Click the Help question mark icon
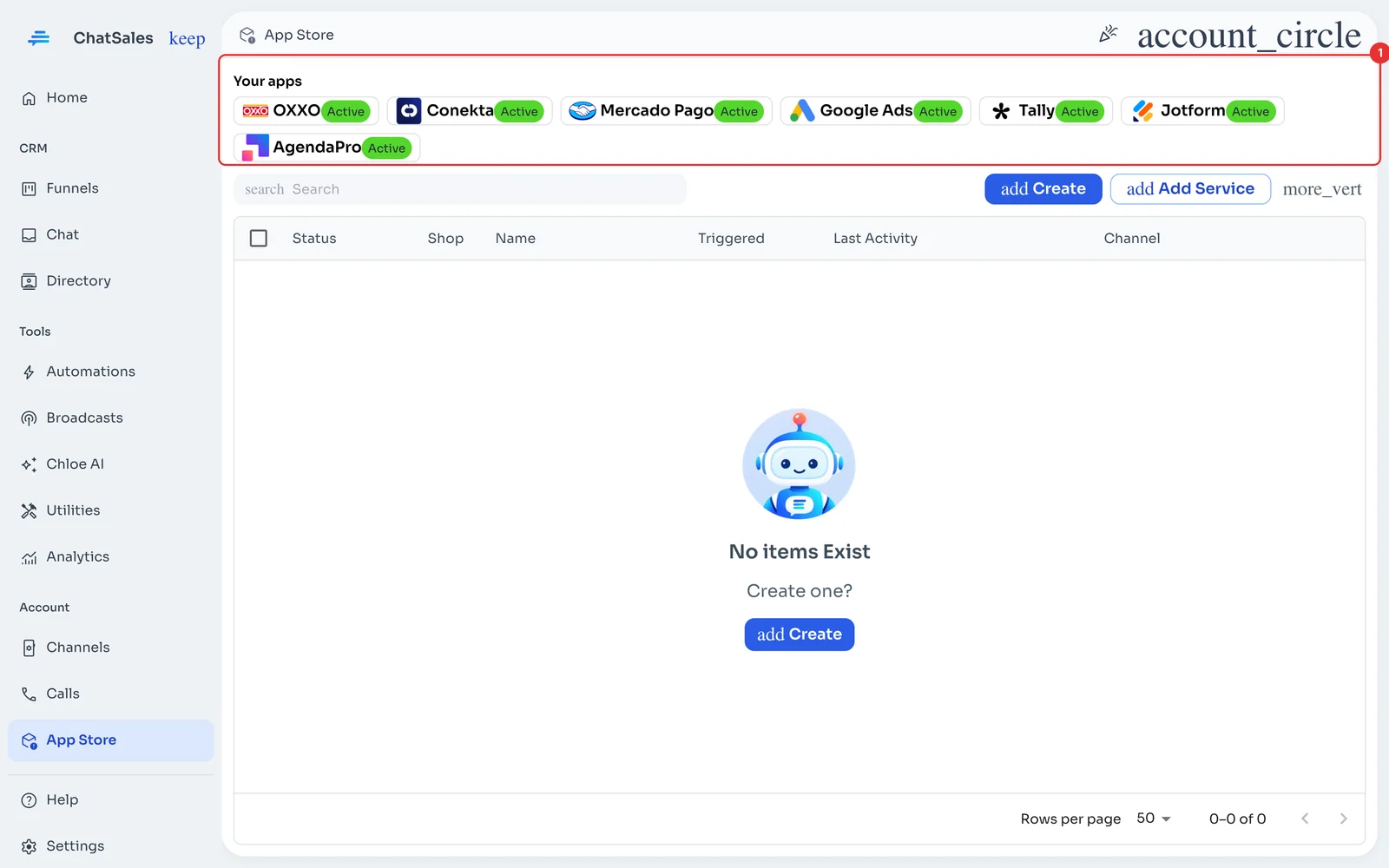Viewport: 1389px width, 868px height. (29, 800)
